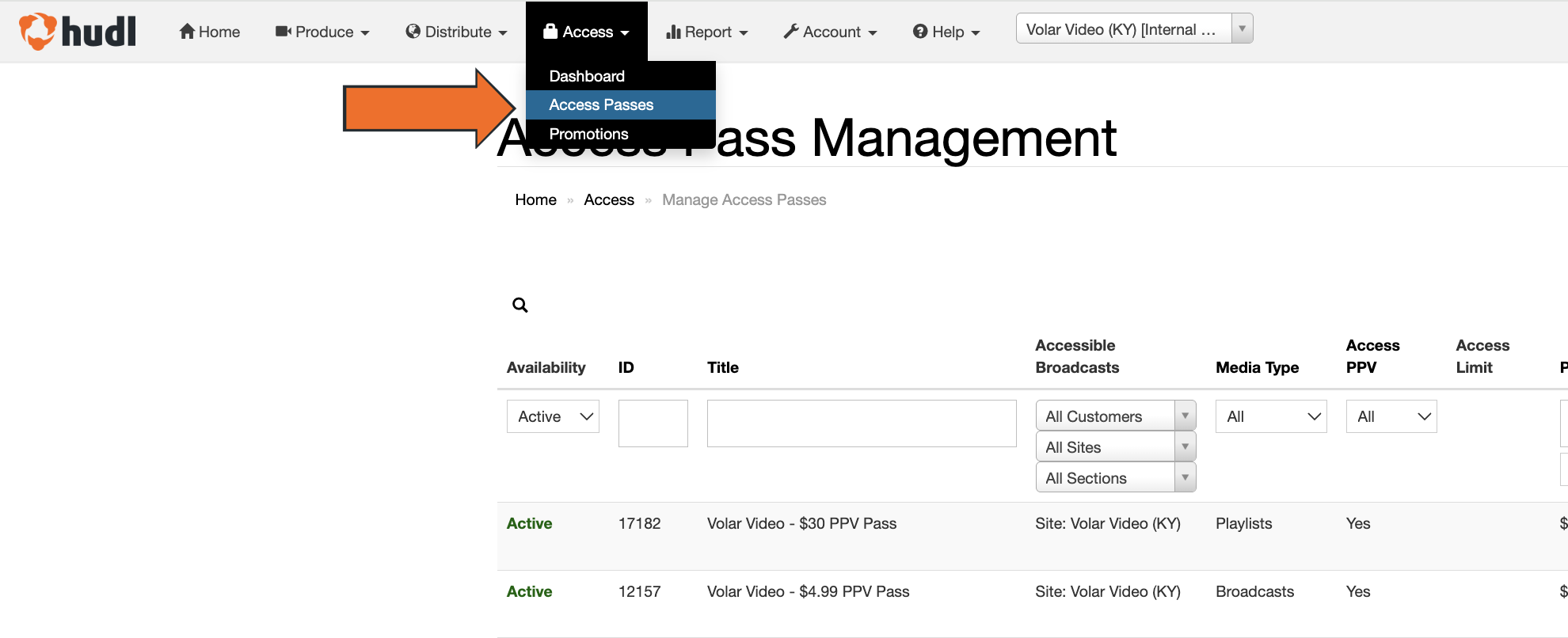Click the Manage Access Passes breadcrumb text

tap(744, 199)
